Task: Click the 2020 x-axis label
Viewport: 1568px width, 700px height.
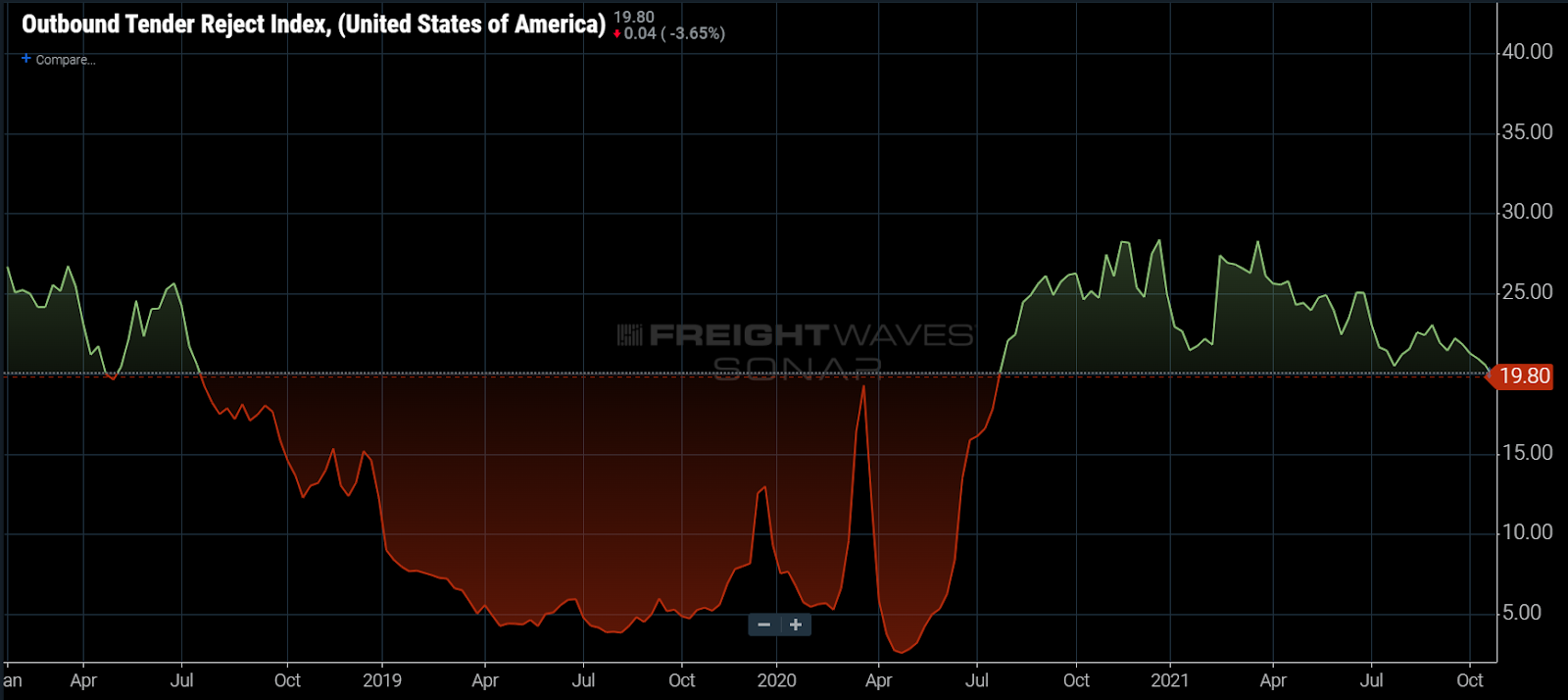Action: pos(777,680)
